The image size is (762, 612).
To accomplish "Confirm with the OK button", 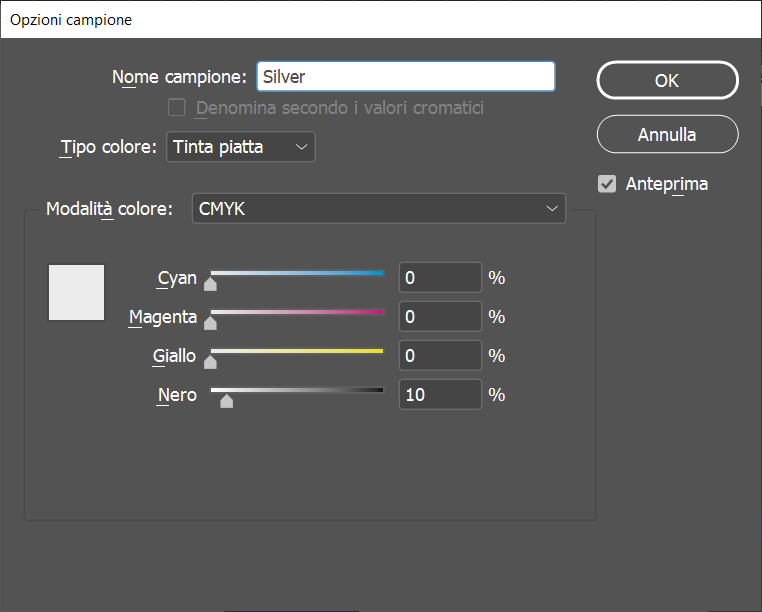I will click(x=667, y=80).
